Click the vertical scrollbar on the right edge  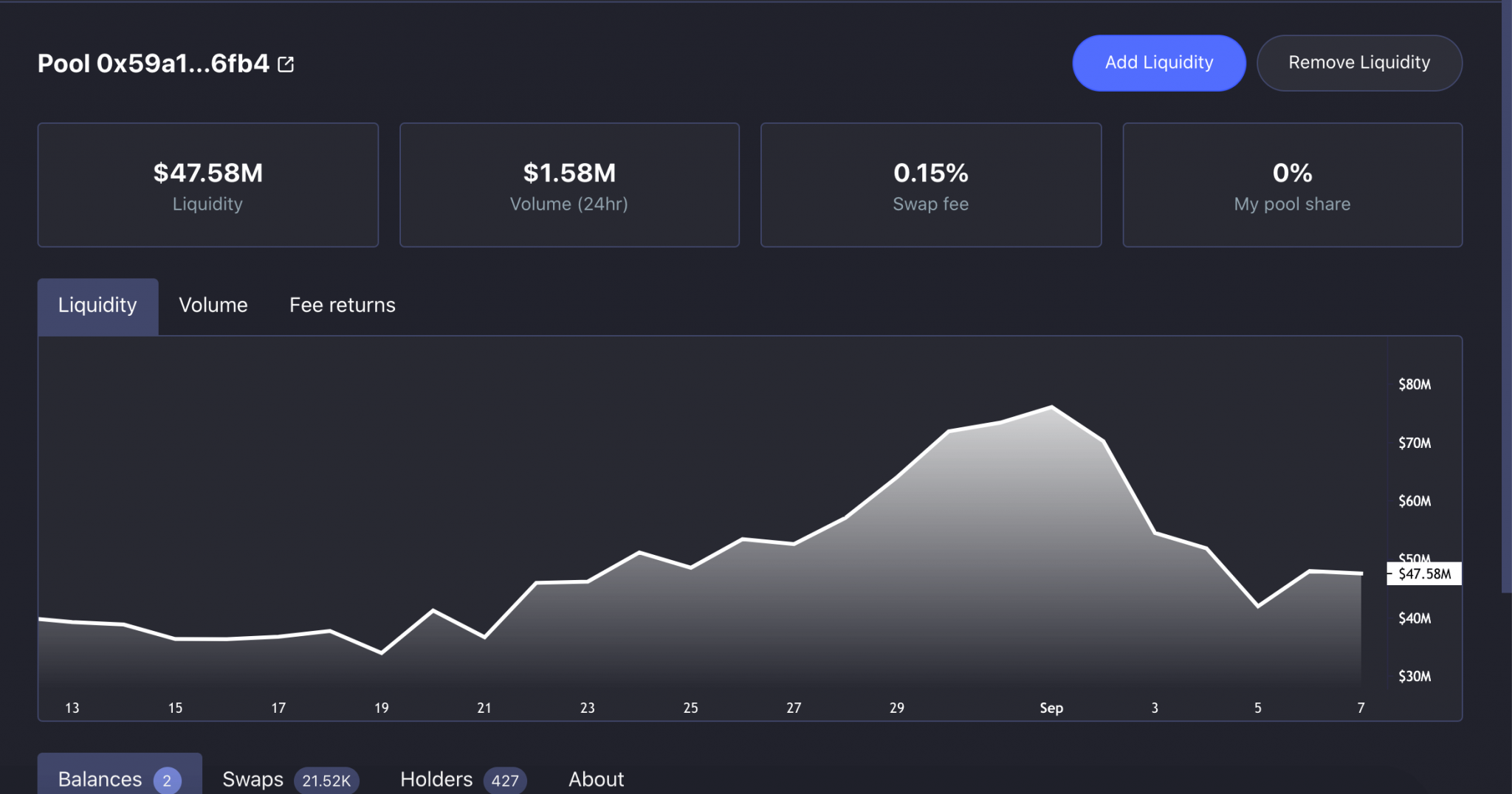pos(1506,295)
